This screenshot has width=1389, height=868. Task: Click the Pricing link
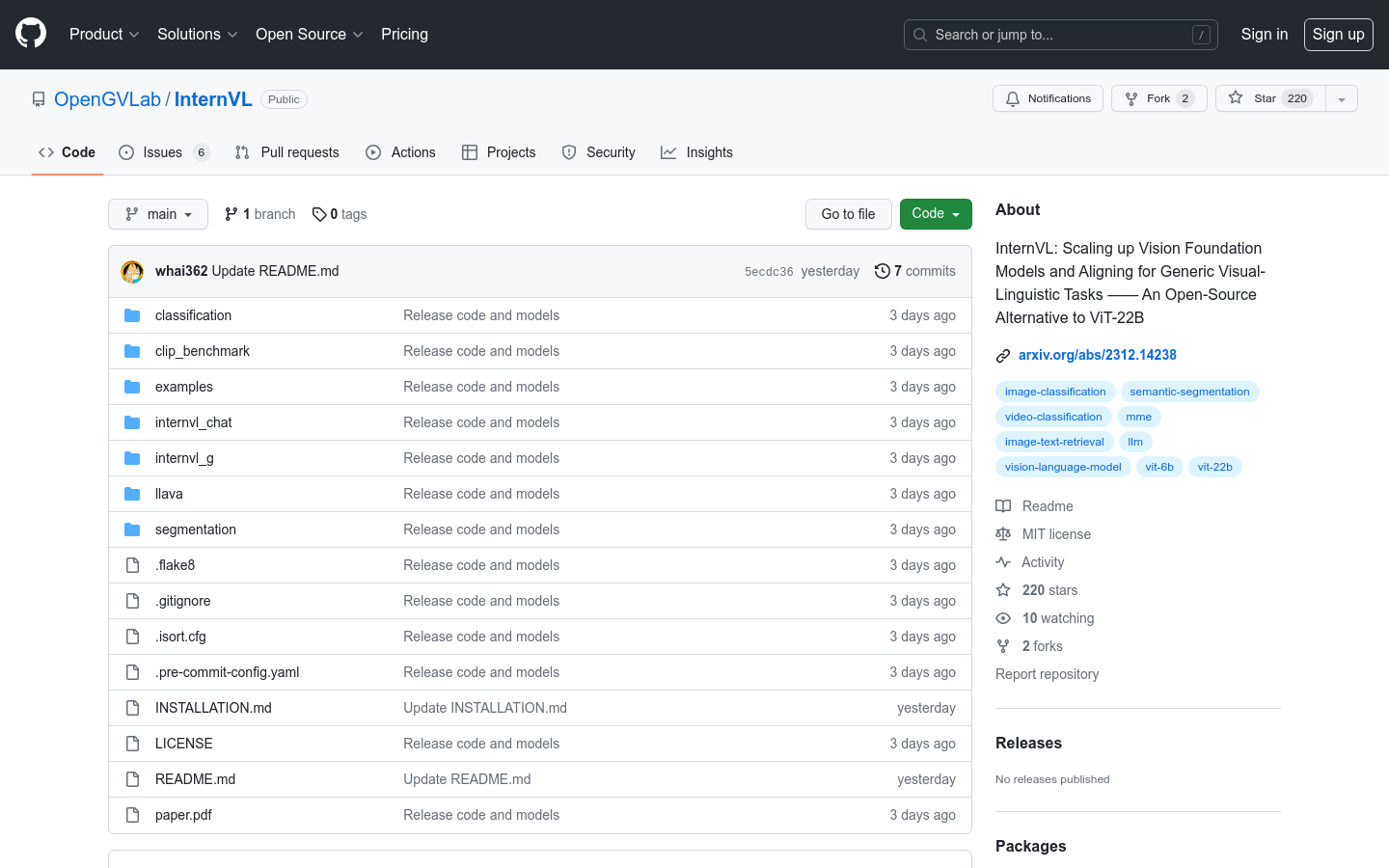pyautogui.click(x=404, y=34)
